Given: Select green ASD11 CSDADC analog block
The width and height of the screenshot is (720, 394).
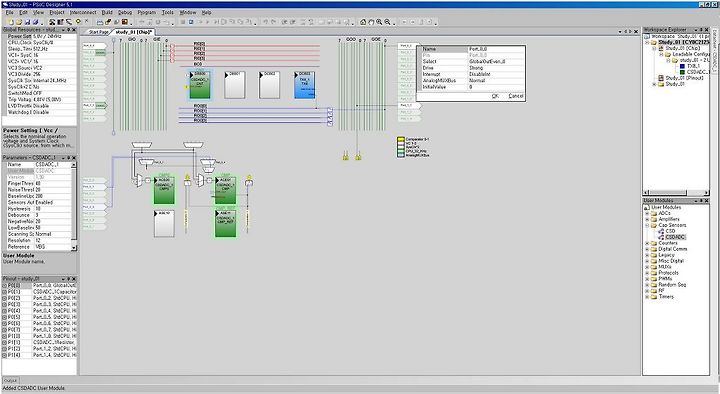Looking at the screenshot, I should tap(225, 224).
